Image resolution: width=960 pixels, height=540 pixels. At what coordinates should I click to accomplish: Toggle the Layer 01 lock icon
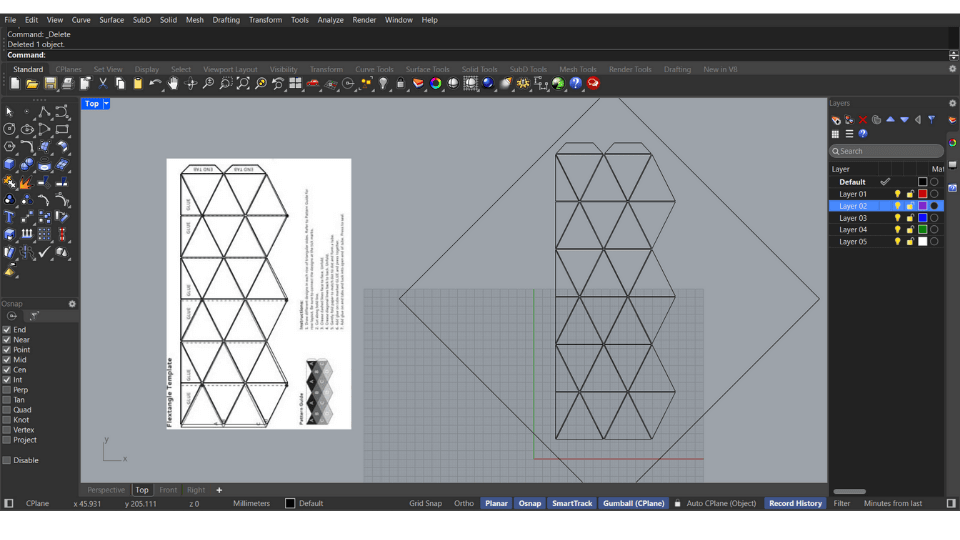(x=910, y=194)
